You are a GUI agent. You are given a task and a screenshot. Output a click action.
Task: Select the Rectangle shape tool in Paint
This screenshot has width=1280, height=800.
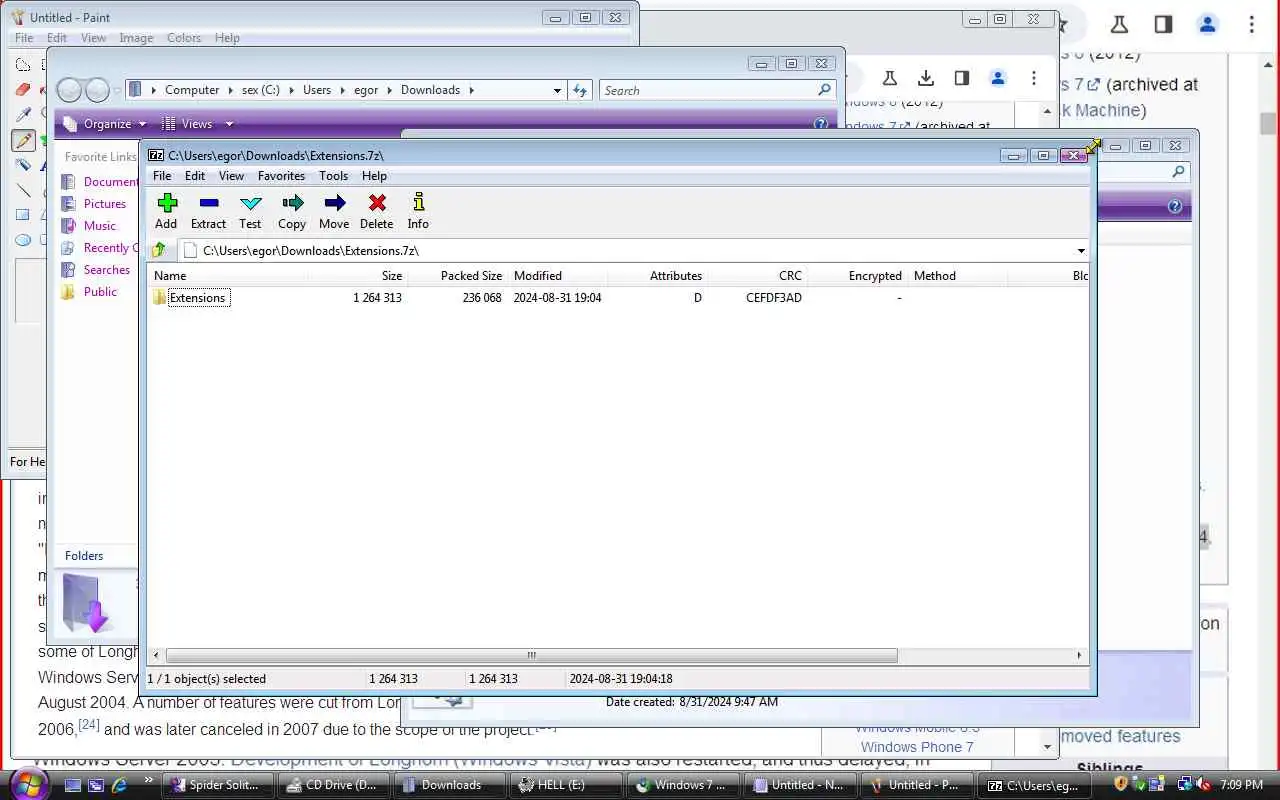coord(23,215)
